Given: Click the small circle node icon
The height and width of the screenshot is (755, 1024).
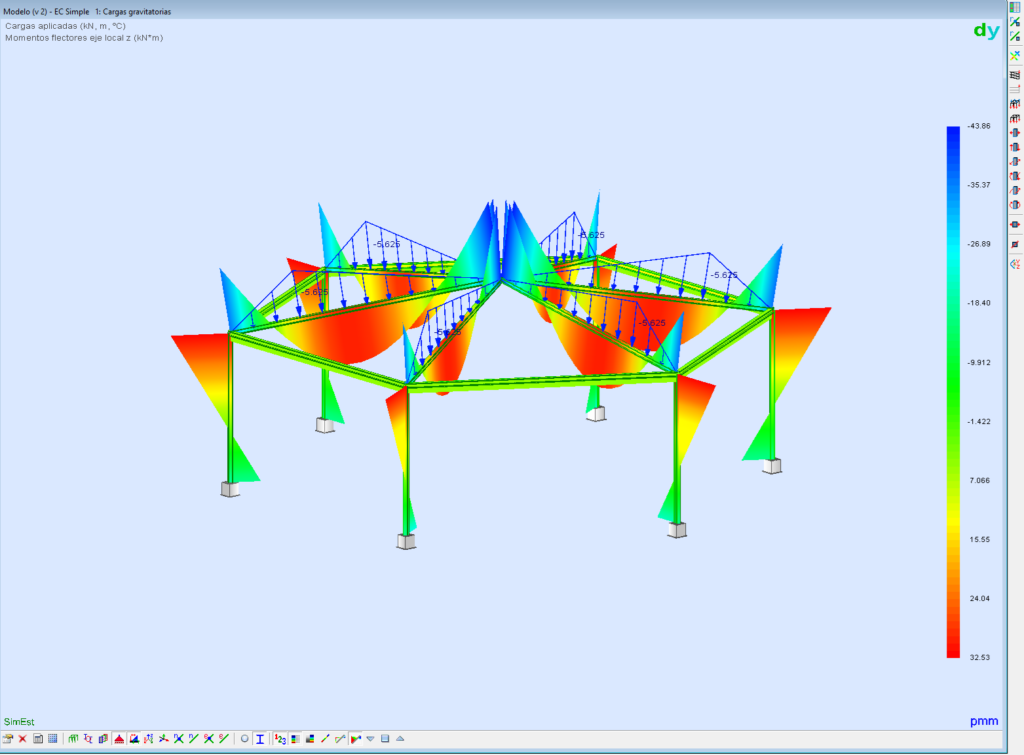Looking at the screenshot, I should (x=245, y=739).
